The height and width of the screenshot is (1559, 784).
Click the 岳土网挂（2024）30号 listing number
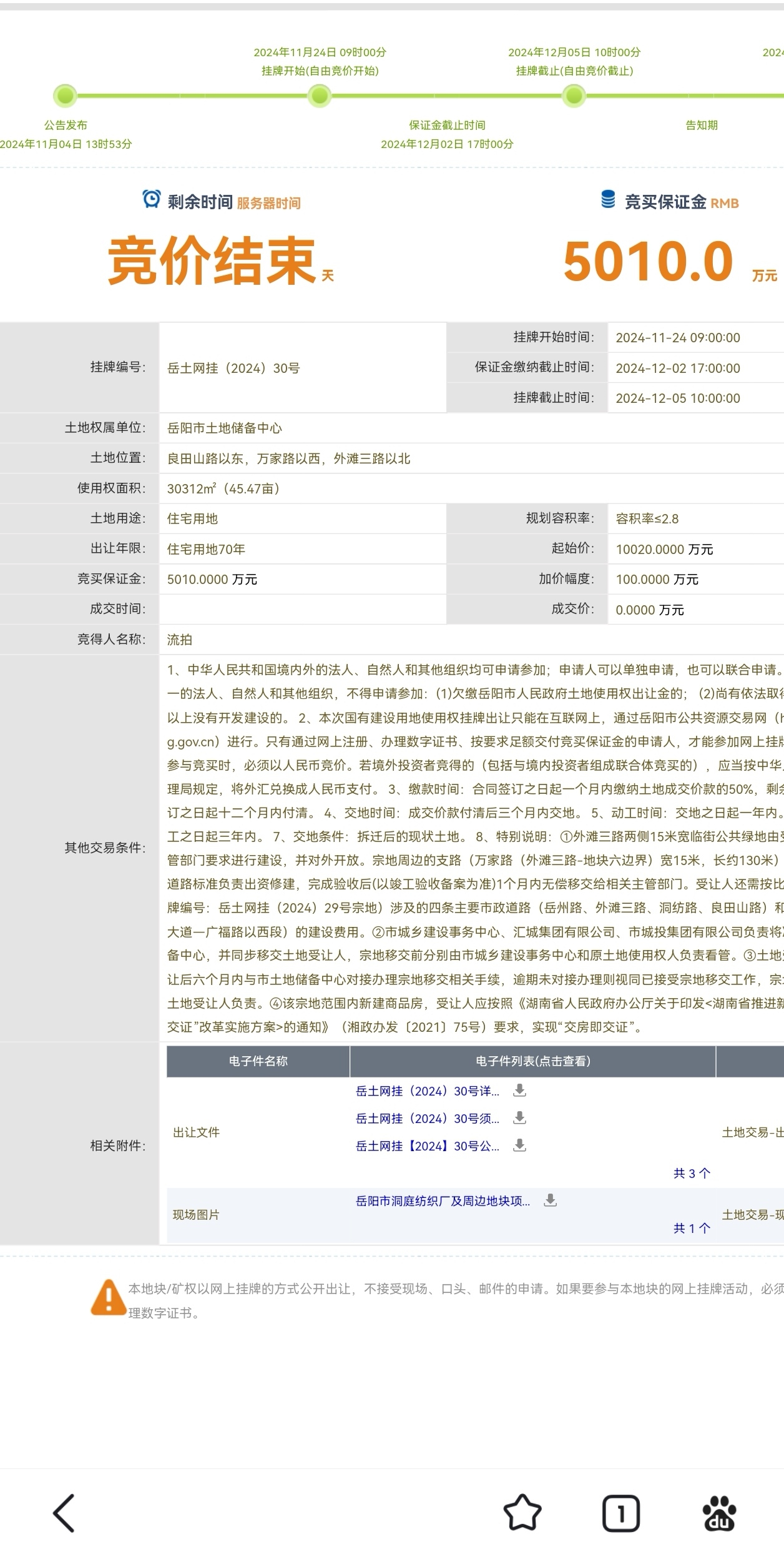click(x=233, y=368)
